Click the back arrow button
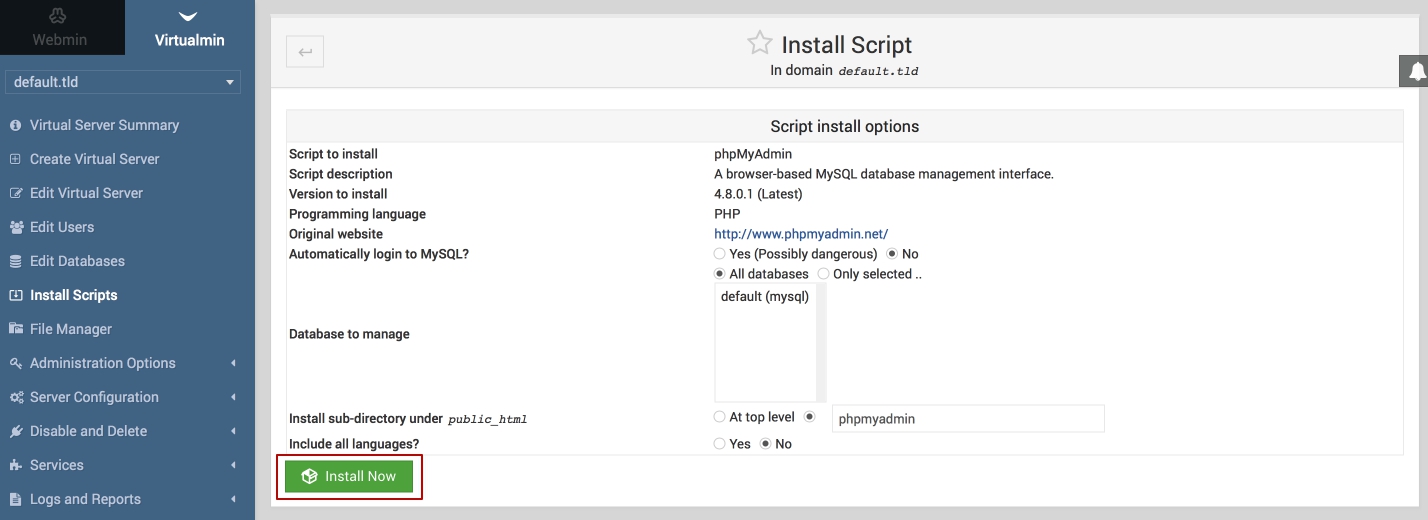 click(x=305, y=52)
